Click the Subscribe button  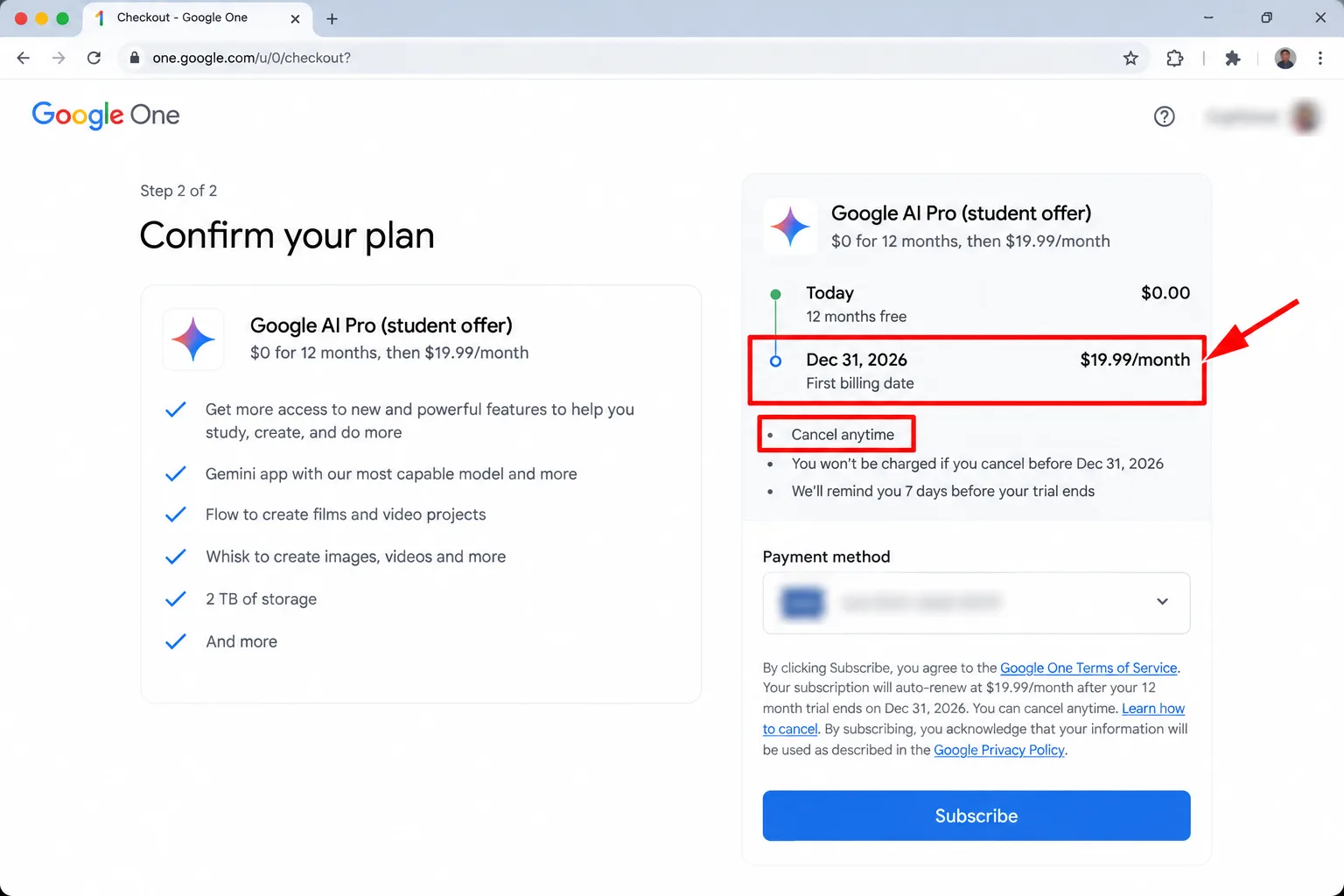coord(976,815)
